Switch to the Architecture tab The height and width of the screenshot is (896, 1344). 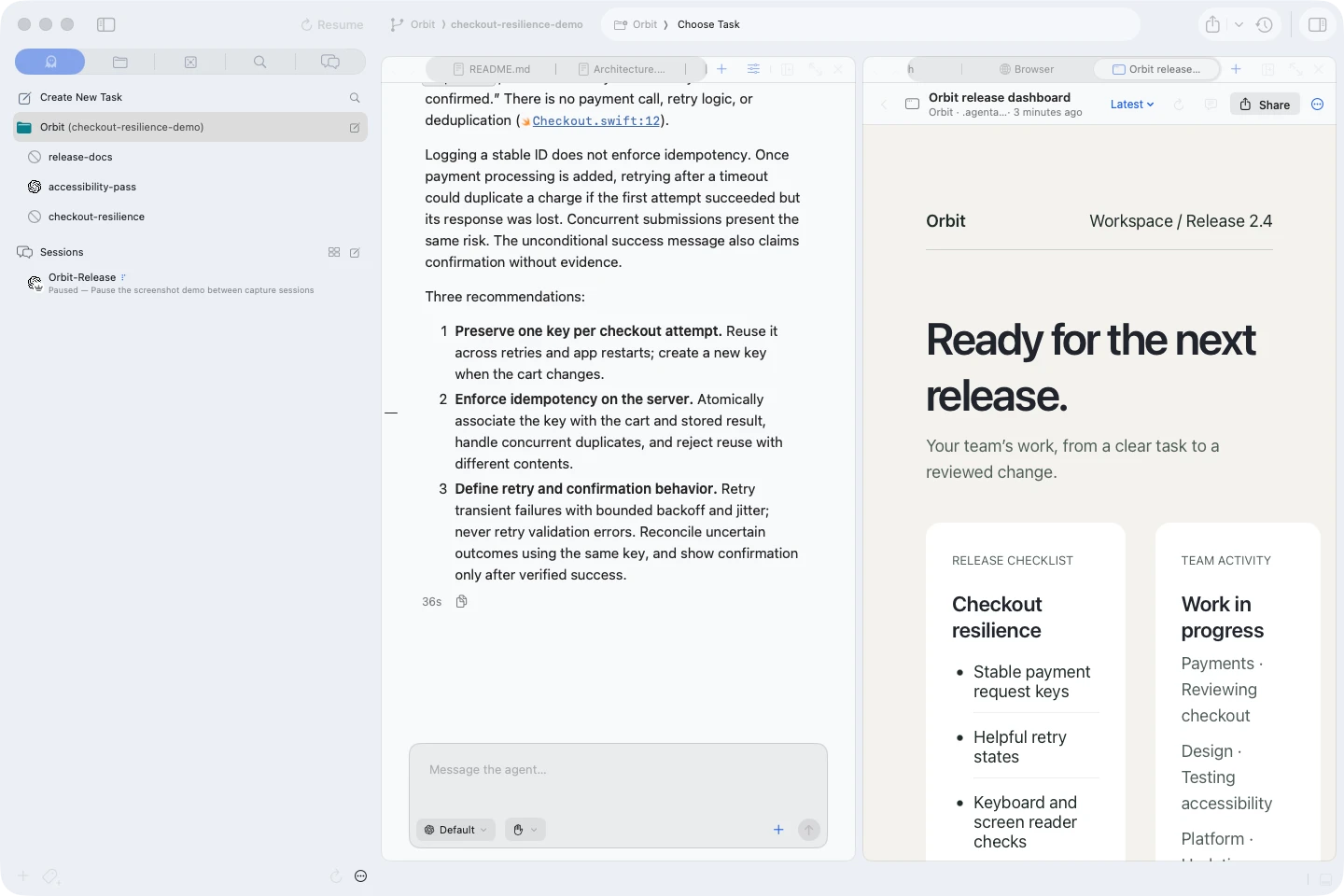(x=622, y=69)
